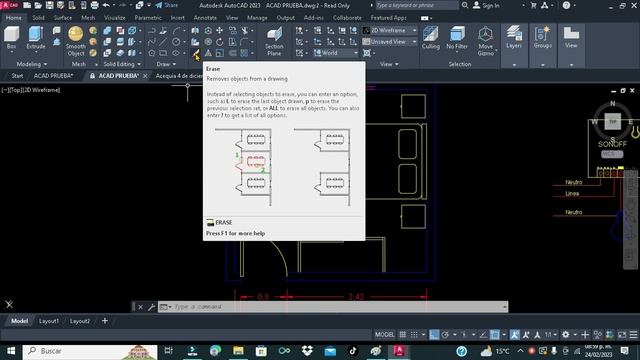The image size is (640, 360).
Task: Click the Save icon in Quick Access
Action: point(49,5)
